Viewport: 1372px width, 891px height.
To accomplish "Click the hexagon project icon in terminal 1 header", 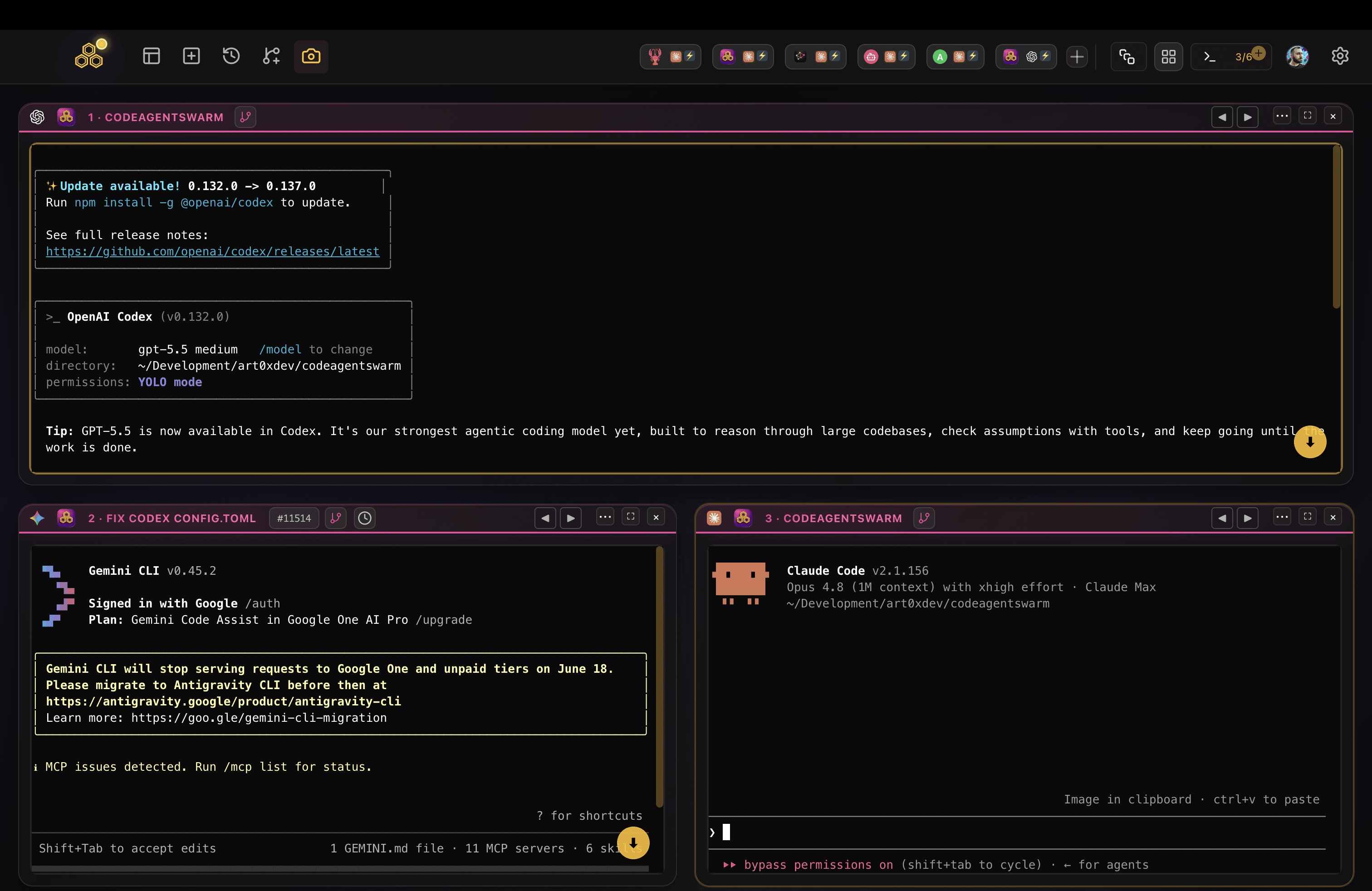I will [x=66, y=117].
